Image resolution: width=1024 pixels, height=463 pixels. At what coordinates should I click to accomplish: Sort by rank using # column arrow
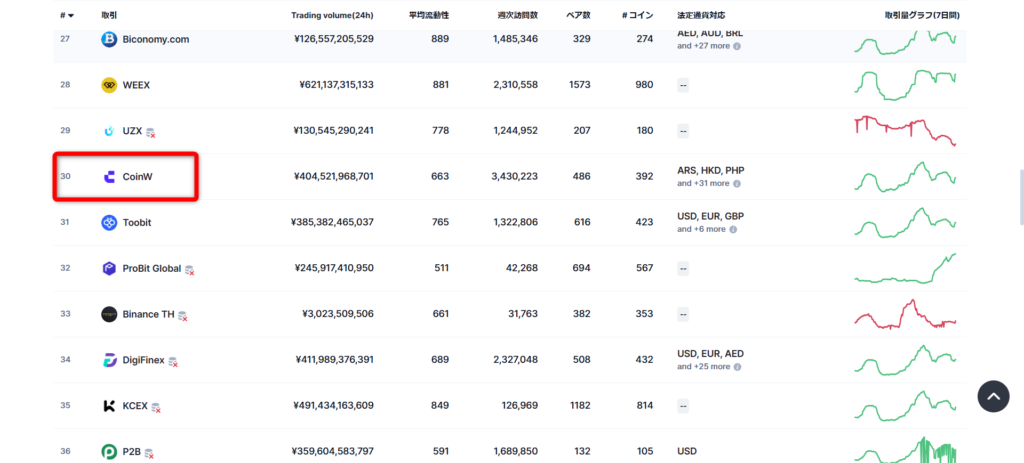[x=71, y=15]
